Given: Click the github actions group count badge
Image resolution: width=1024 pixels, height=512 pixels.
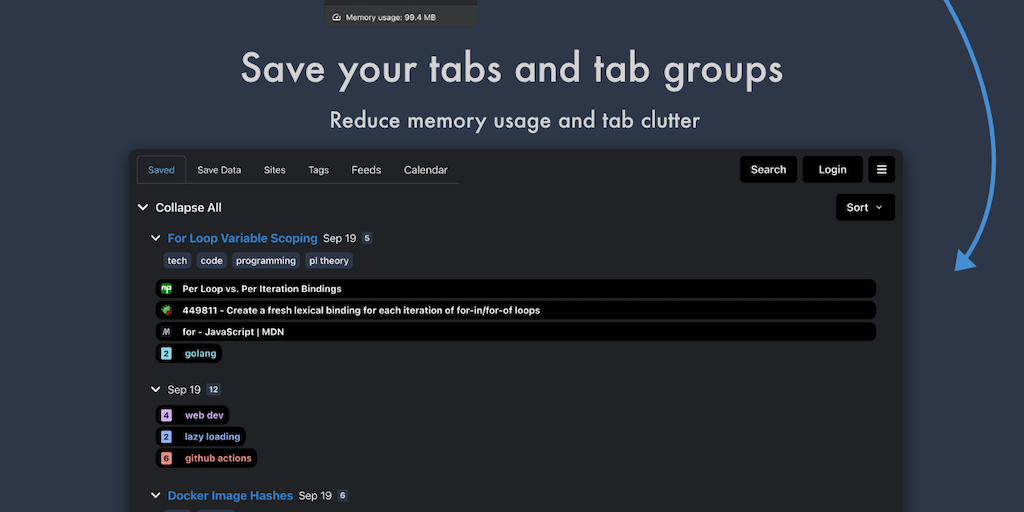Looking at the screenshot, I should (x=166, y=458).
